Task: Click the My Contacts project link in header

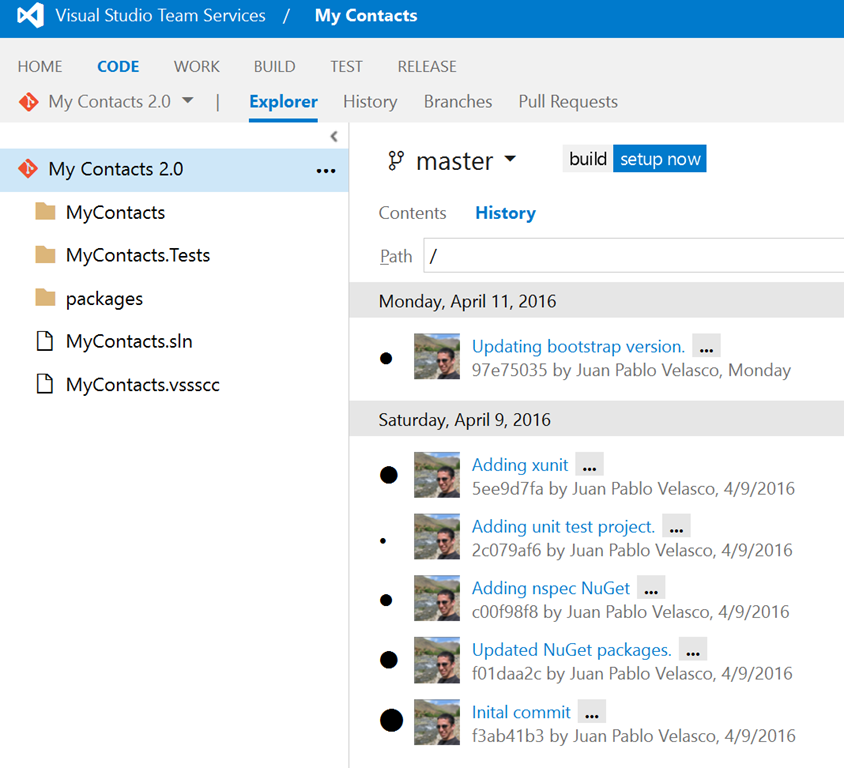Action: [366, 15]
